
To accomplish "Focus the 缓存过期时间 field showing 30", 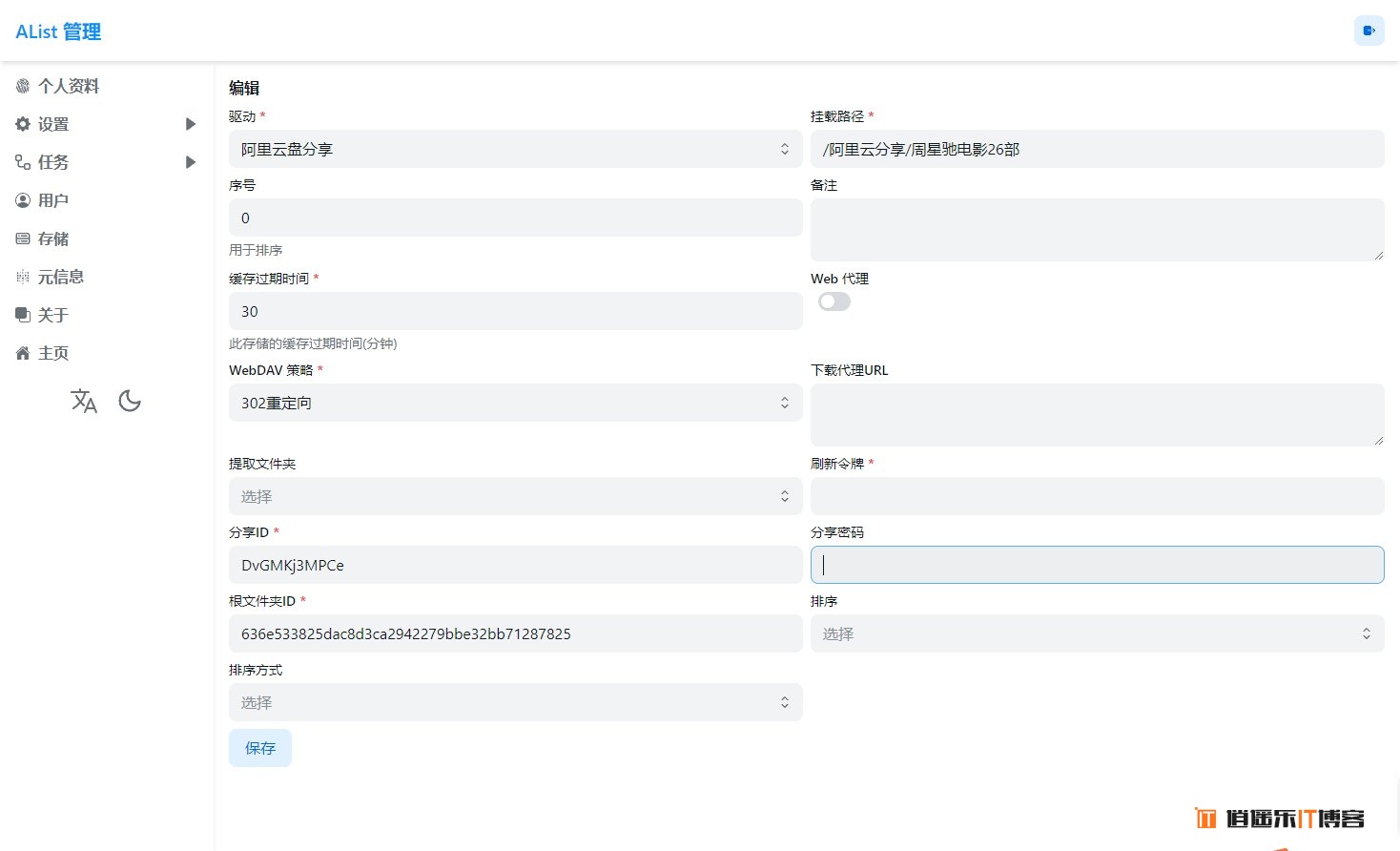I will click(x=516, y=311).
